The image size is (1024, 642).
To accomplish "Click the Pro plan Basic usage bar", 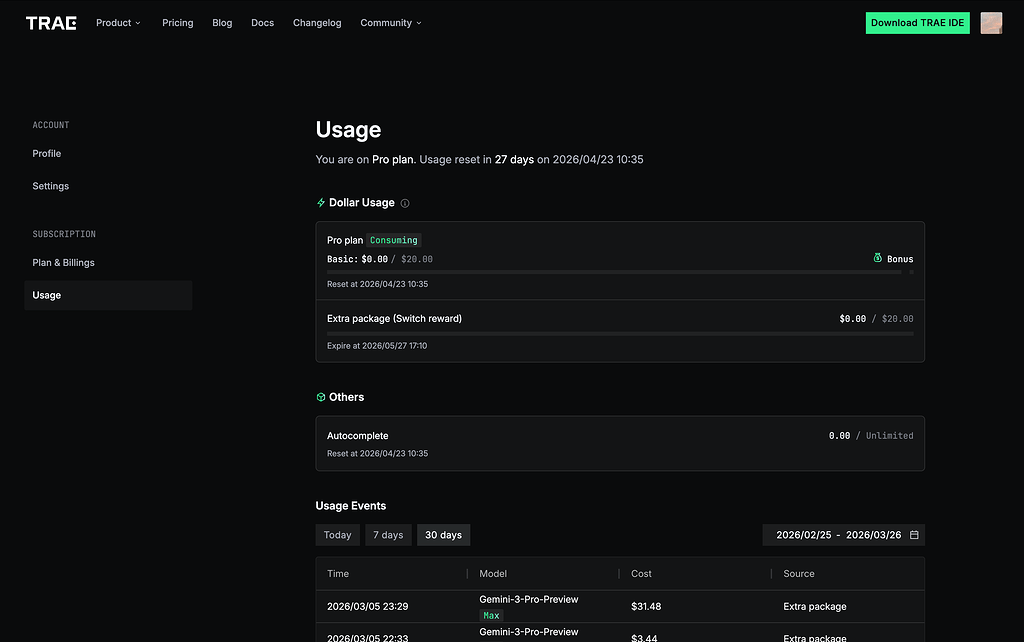I will pos(614,272).
